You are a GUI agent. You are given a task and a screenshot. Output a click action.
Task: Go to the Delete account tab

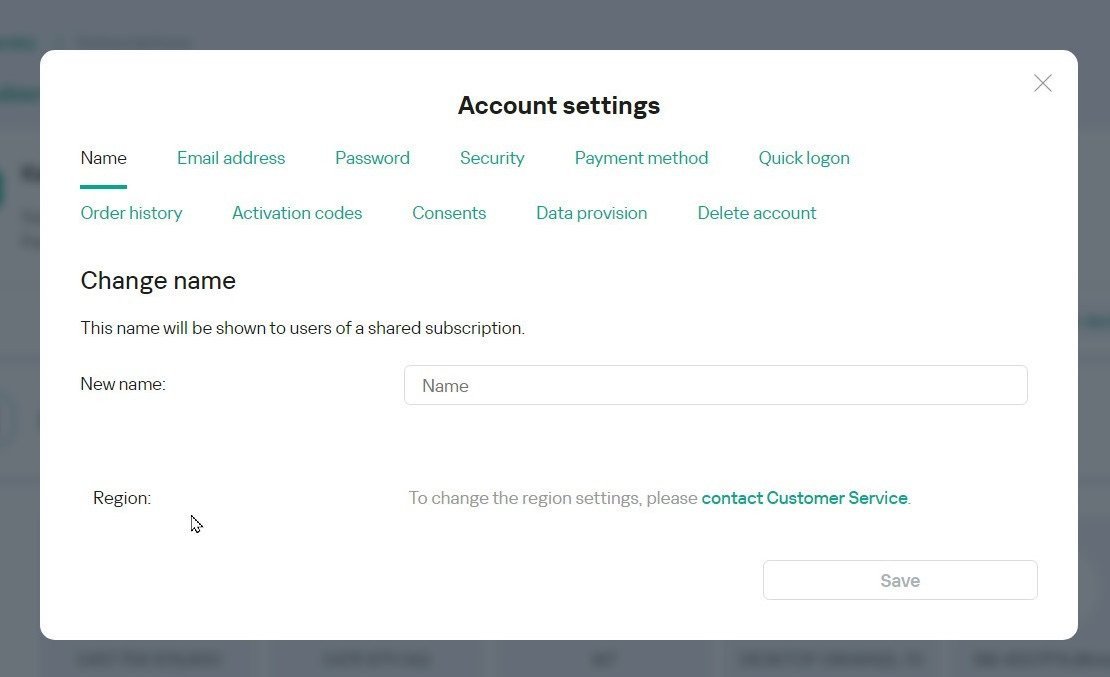click(x=757, y=213)
